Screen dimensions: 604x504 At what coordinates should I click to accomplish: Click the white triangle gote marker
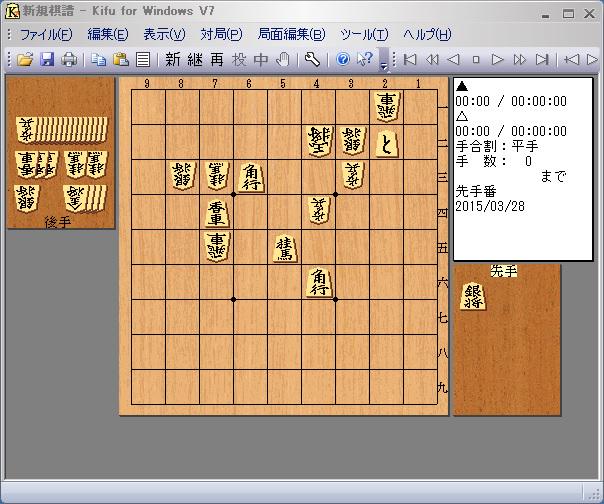(462, 116)
